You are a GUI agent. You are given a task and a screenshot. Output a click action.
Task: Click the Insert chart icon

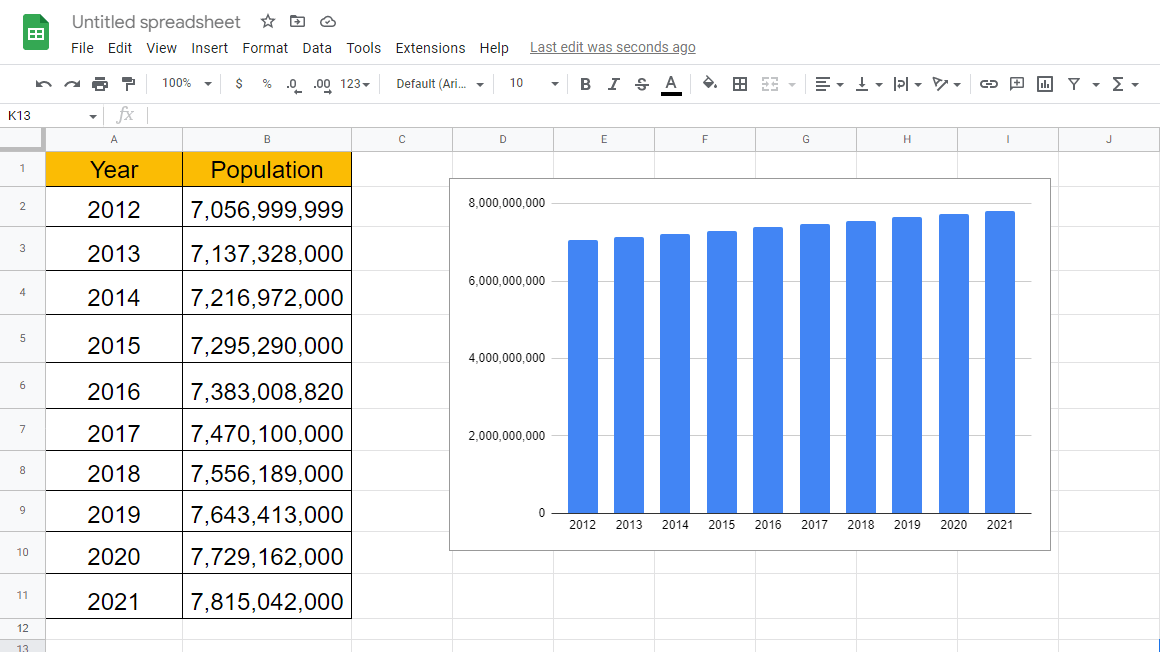(1045, 84)
